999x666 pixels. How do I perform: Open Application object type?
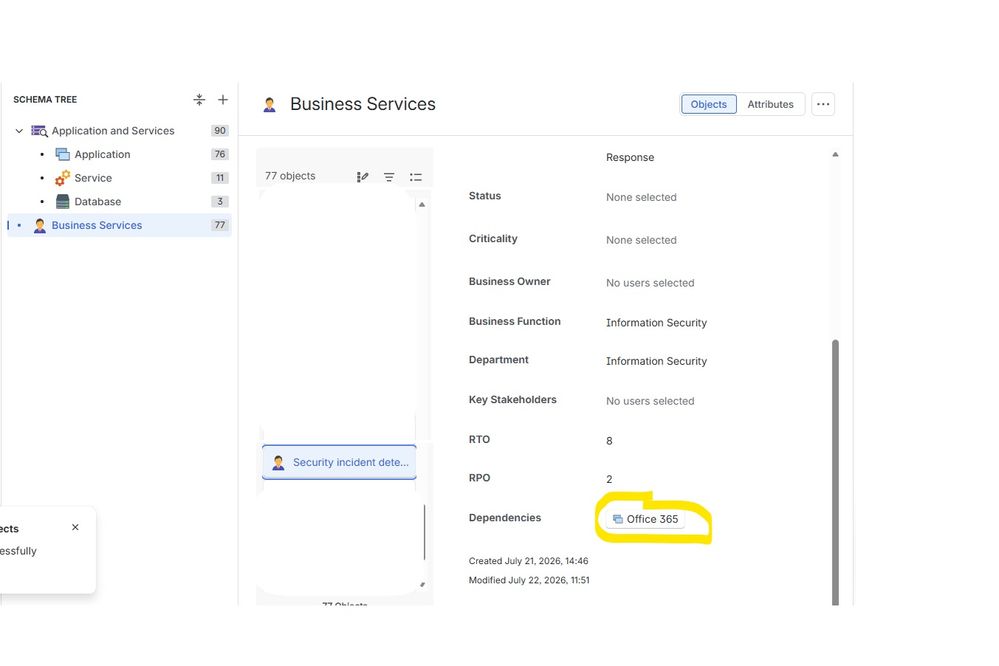click(x=102, y=154)
